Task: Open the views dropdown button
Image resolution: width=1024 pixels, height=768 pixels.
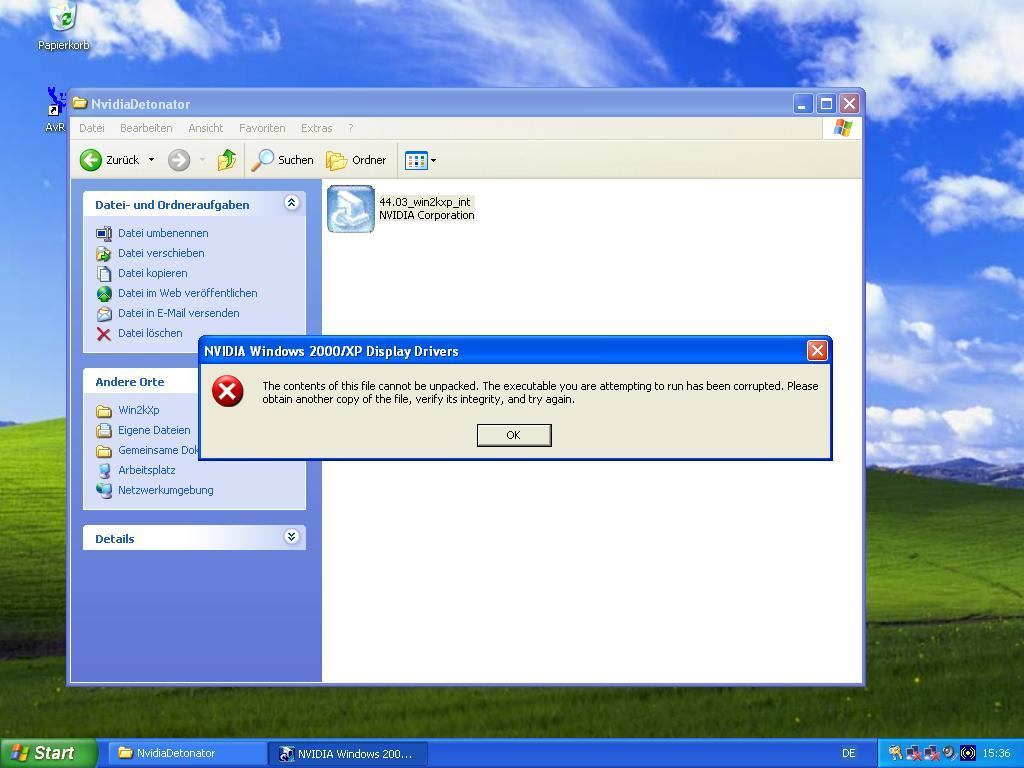Action: 420,160
